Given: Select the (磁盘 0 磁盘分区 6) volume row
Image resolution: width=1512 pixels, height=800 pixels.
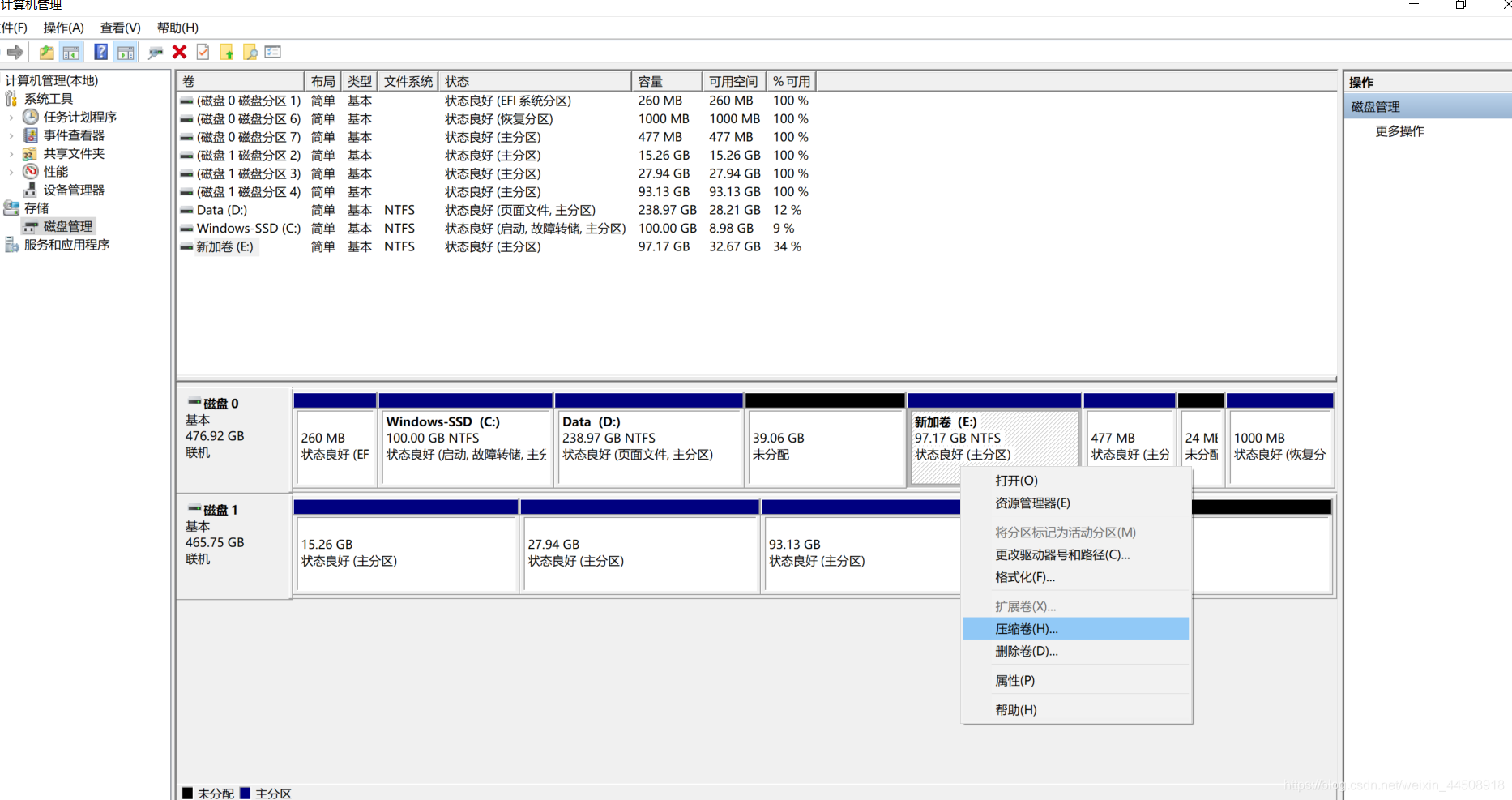Looking at the screenshot, I should point(496,119).
